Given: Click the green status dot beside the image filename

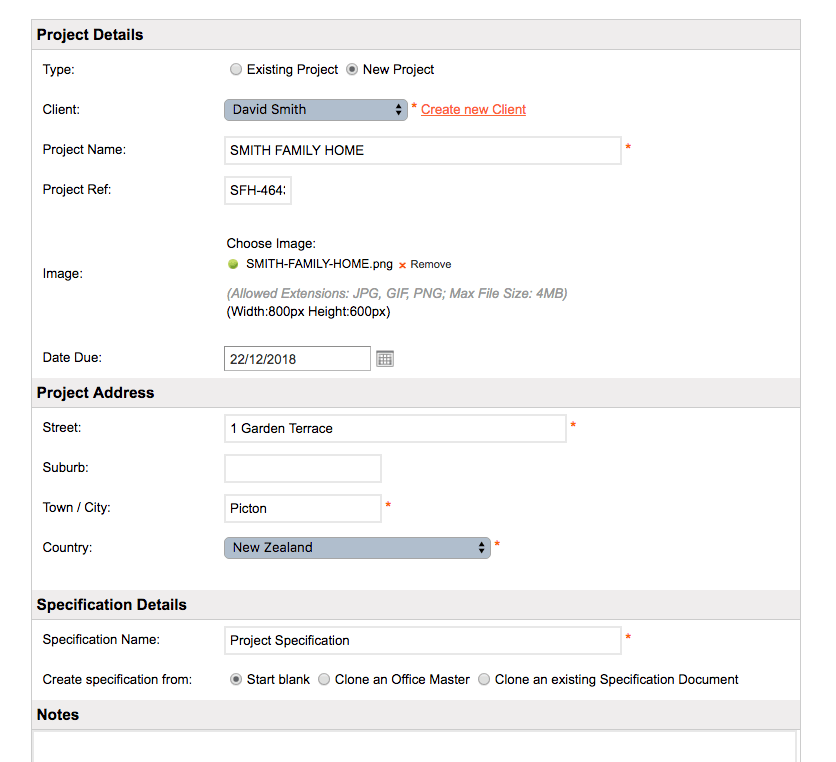Looking at the screenshot, I should pyautogui.click(x=232, y=264).
